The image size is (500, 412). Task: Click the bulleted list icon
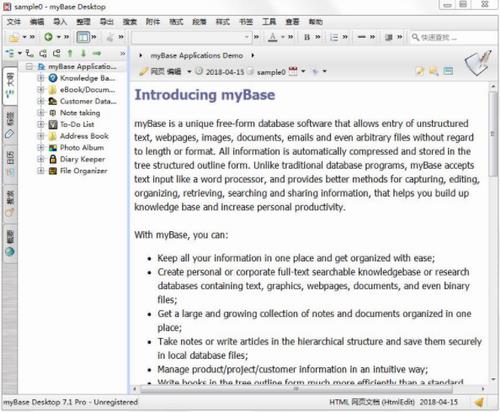click(334, 37)
